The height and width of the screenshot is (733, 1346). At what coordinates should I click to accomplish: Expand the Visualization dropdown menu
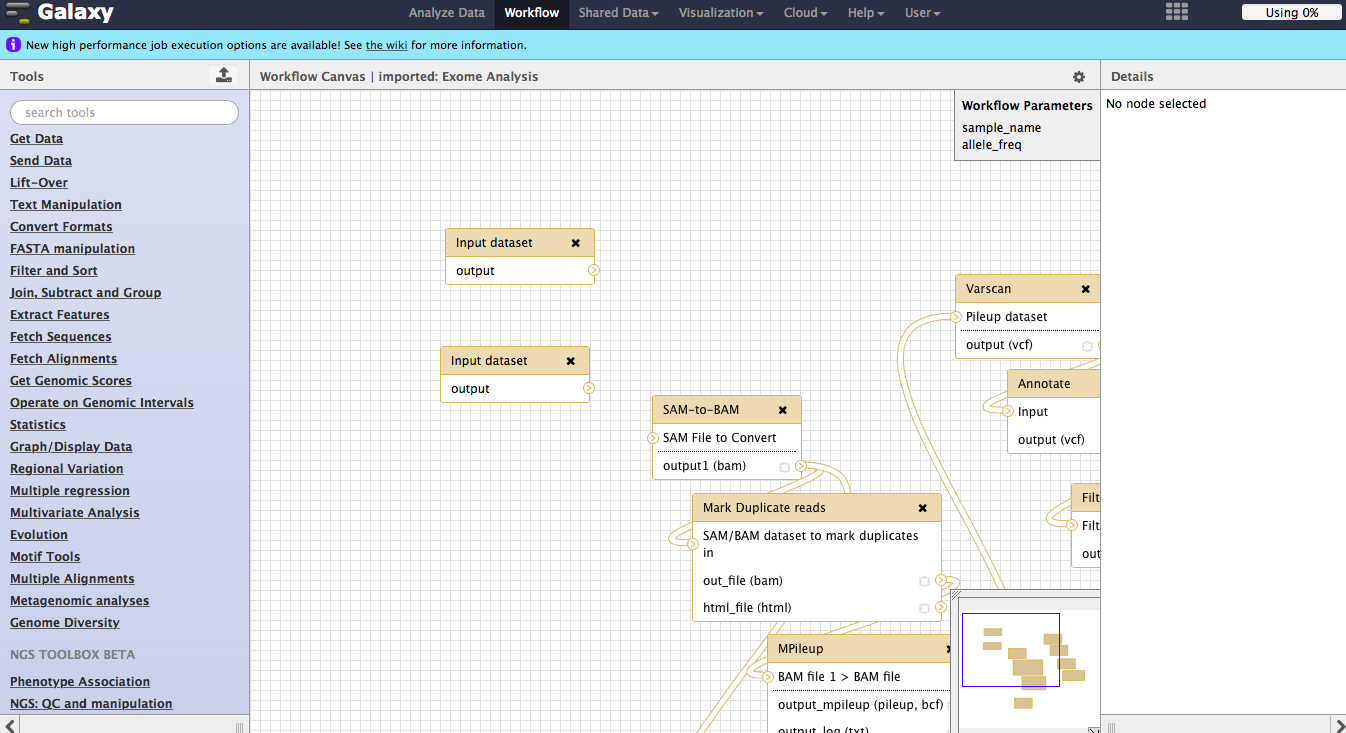(x=720, y=13)
